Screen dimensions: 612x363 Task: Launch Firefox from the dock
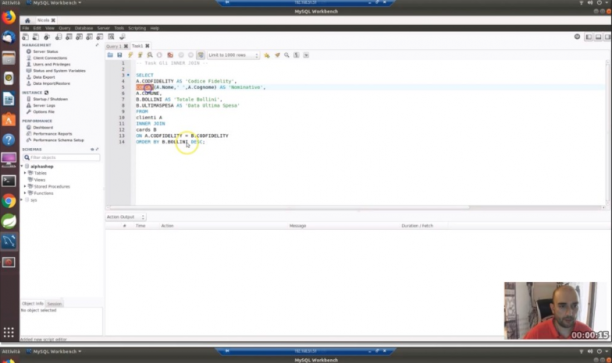coord(9,18)
